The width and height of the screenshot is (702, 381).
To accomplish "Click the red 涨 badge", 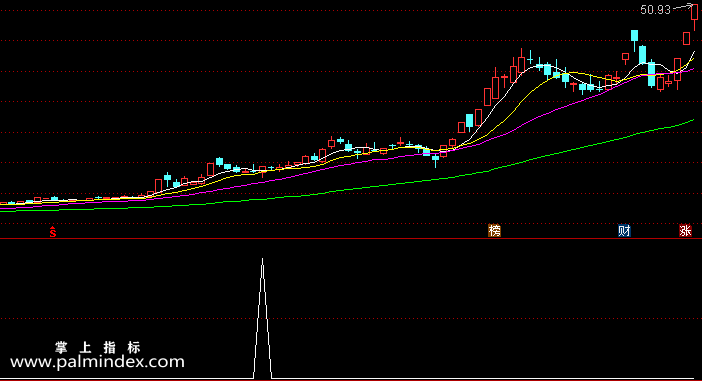I will 685,231.
